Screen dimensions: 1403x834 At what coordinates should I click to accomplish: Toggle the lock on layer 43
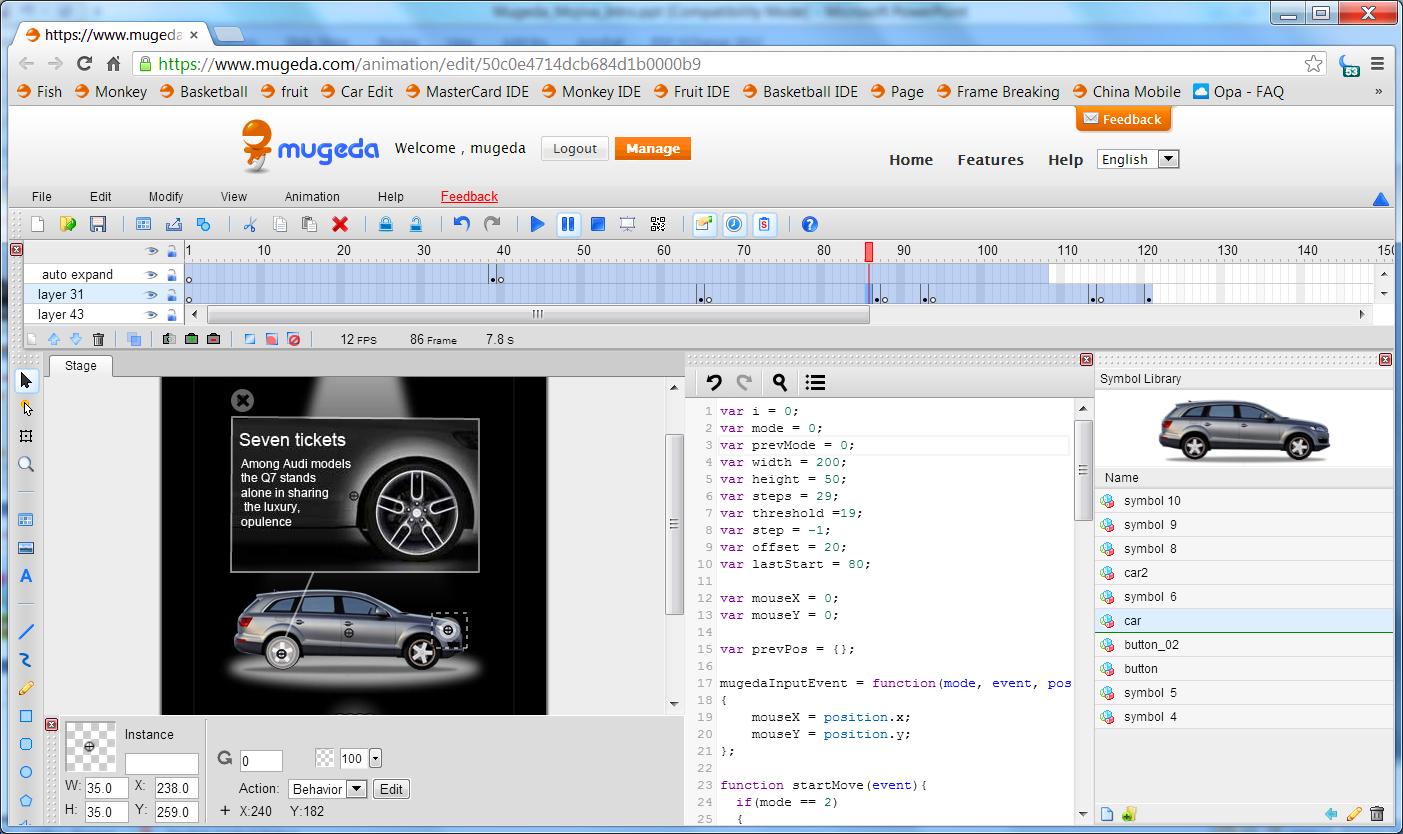coord(171,314)
